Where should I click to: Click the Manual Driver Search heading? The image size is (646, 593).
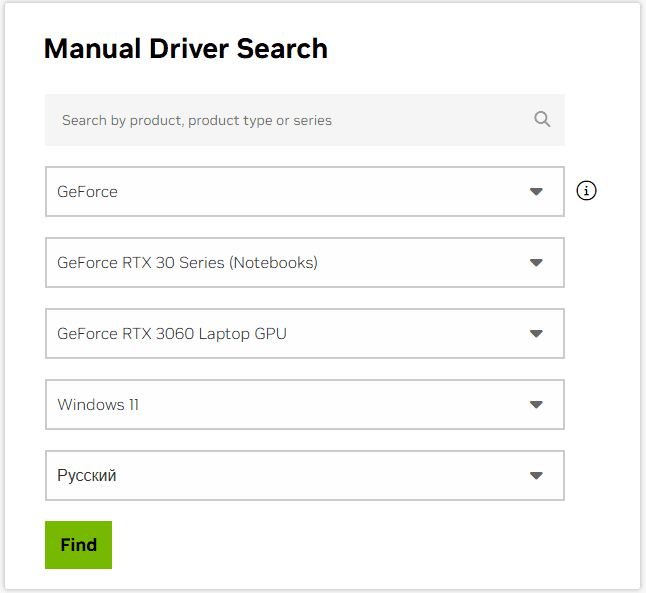point(186,48)
